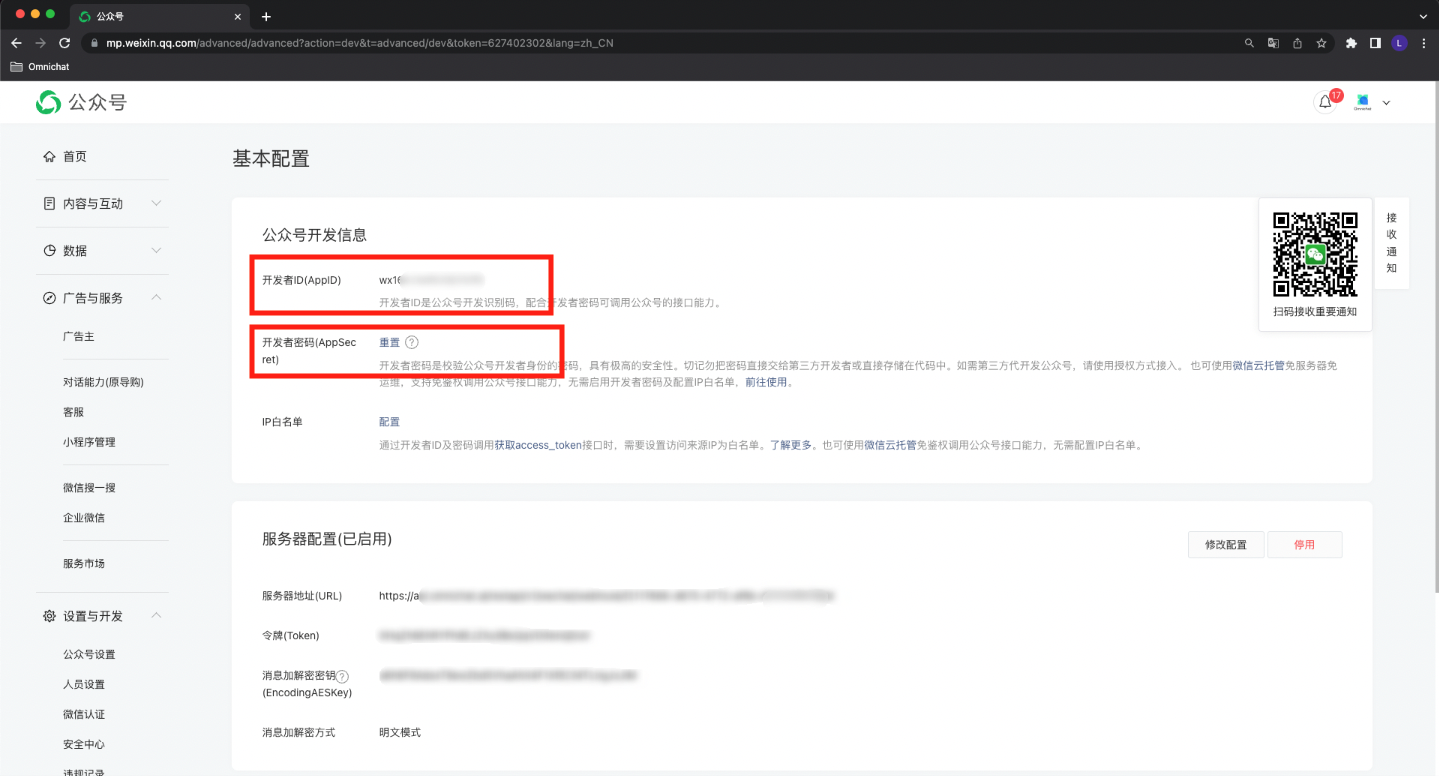Open the Omnichat bookmarks folder
This screenshot has width=1439, height=776.
40,67
